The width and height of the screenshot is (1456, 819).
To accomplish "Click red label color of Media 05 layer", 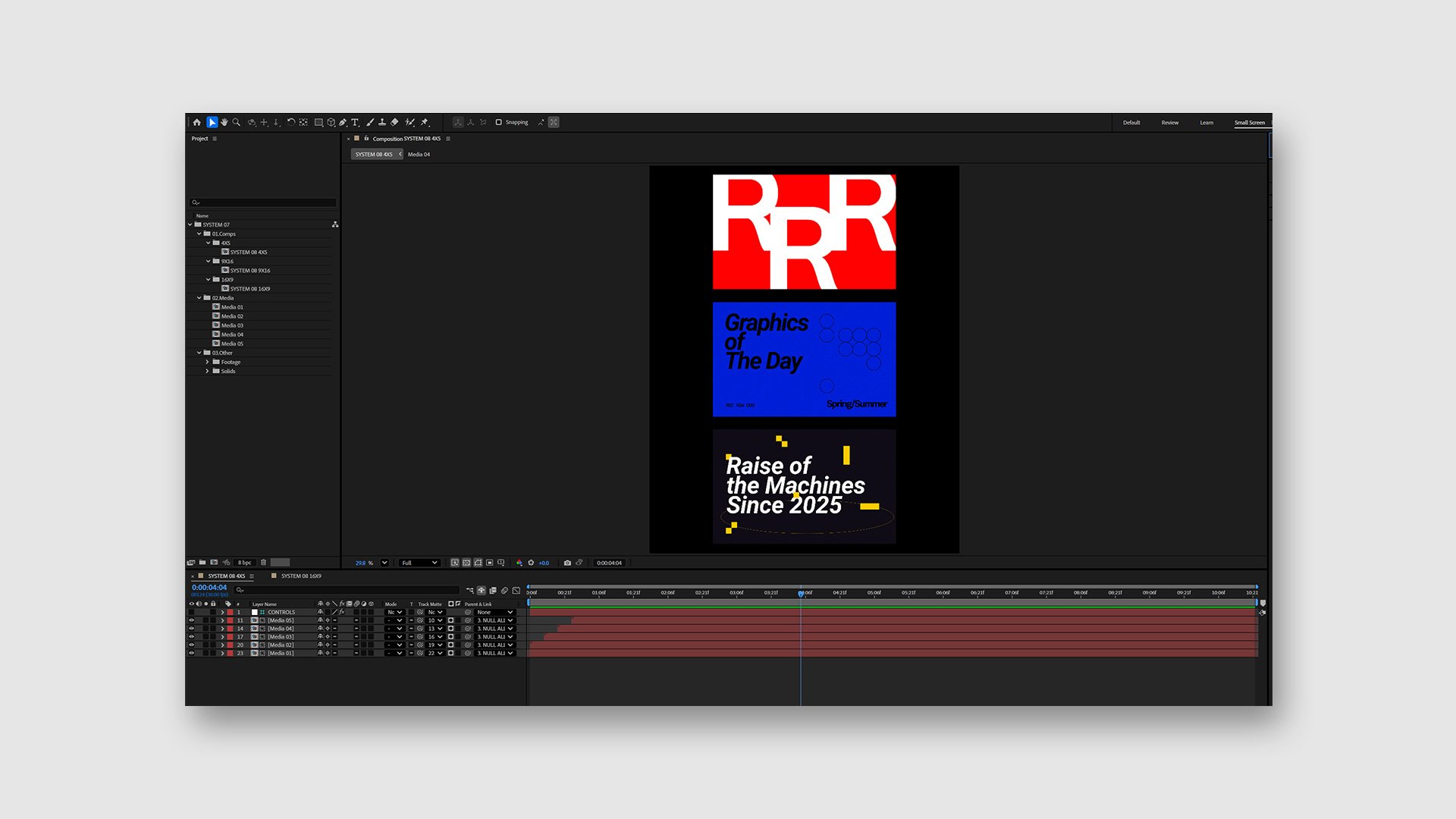I will click(x=231, y=620).
